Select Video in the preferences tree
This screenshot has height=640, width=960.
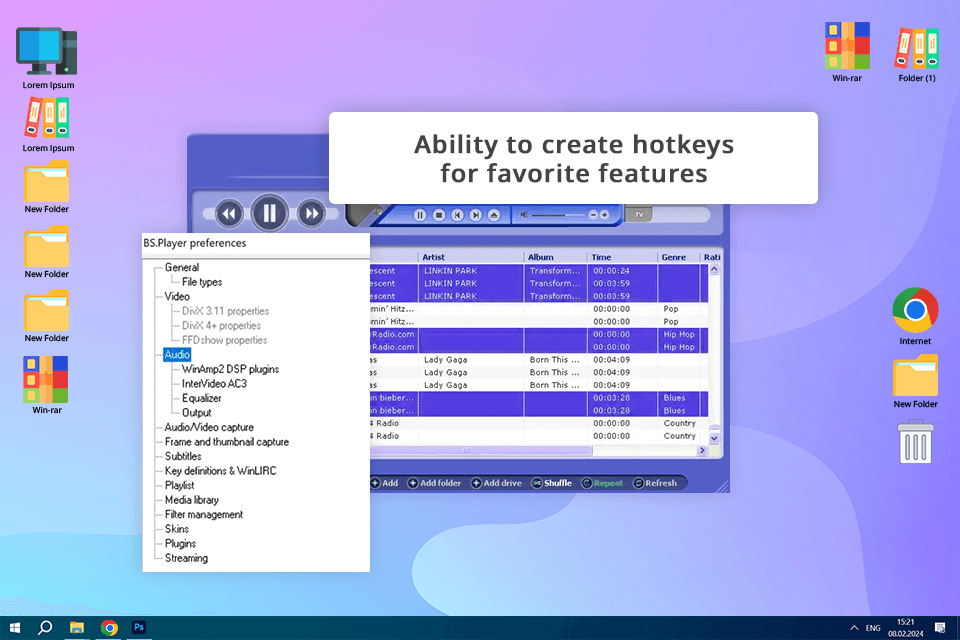177,296
